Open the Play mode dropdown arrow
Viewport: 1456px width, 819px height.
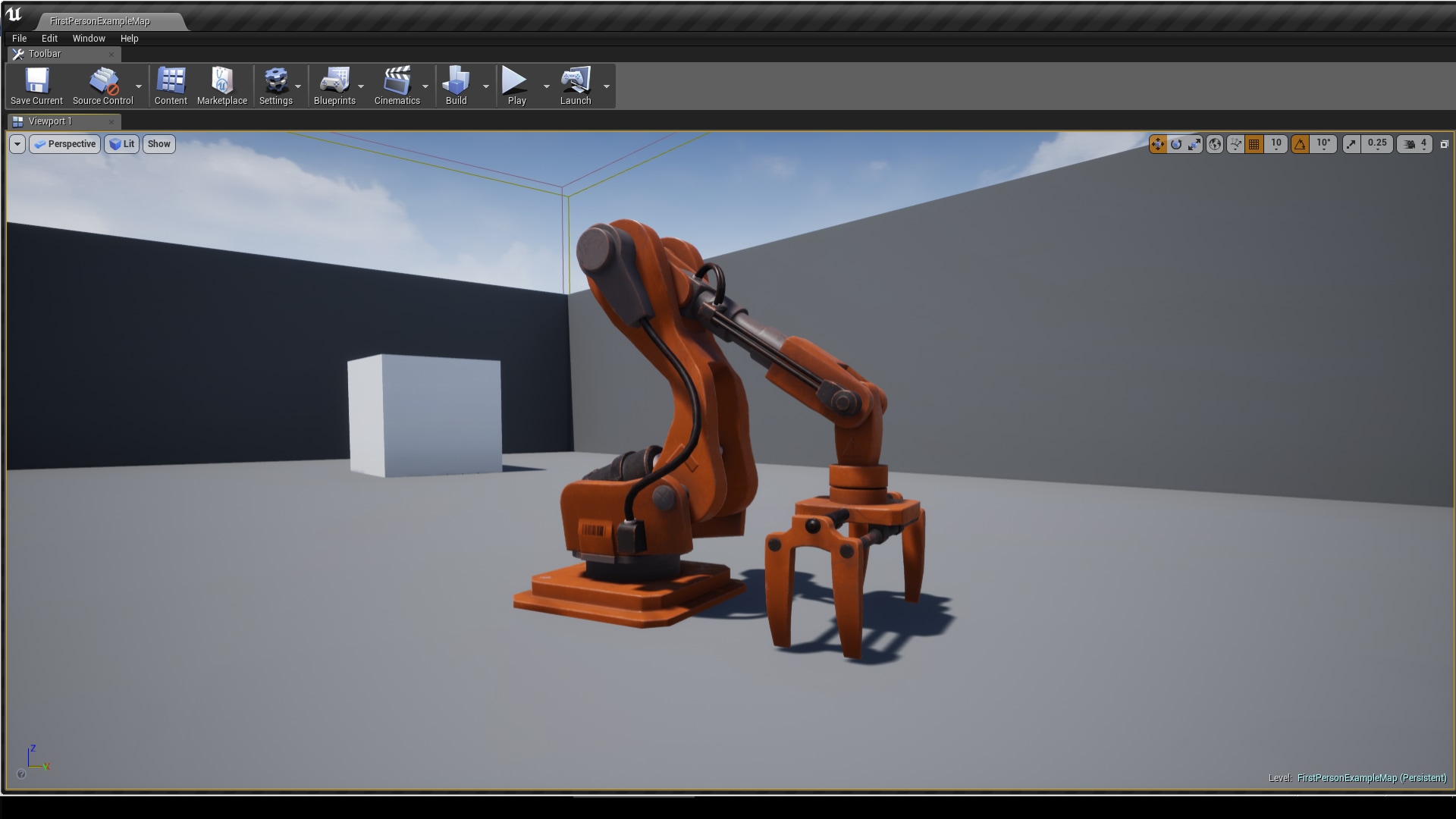[548, 86]
